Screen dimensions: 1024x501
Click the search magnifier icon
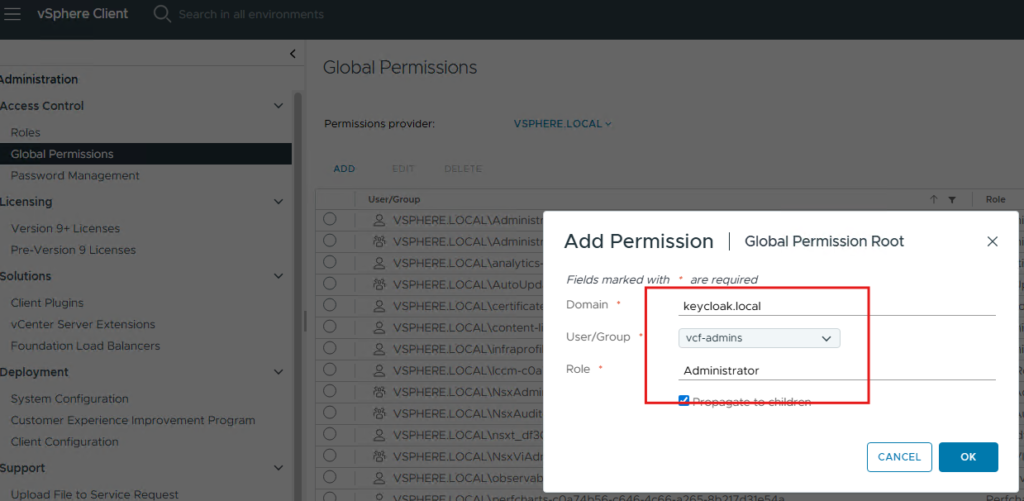coord(162,14)
